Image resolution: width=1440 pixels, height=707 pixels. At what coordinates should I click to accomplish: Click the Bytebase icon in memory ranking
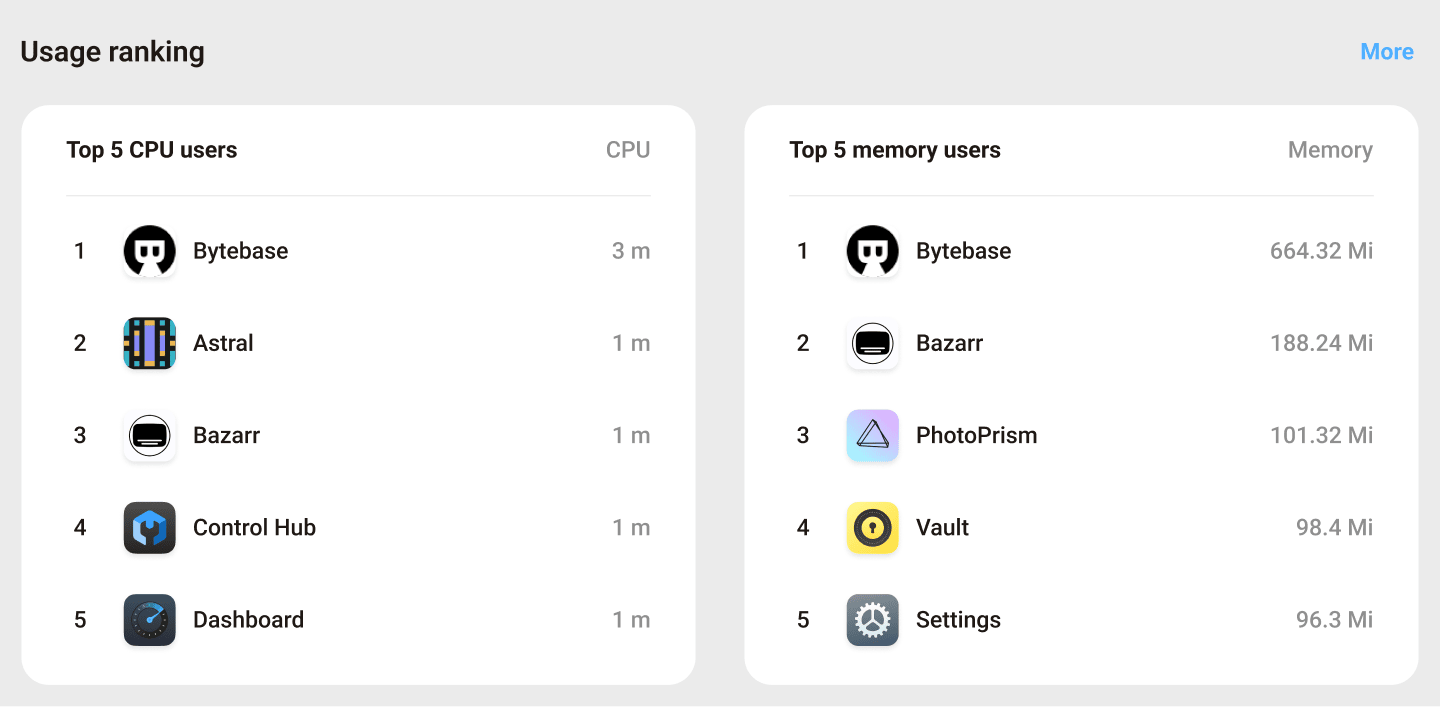pyautogui.click(x=872, y=251)
